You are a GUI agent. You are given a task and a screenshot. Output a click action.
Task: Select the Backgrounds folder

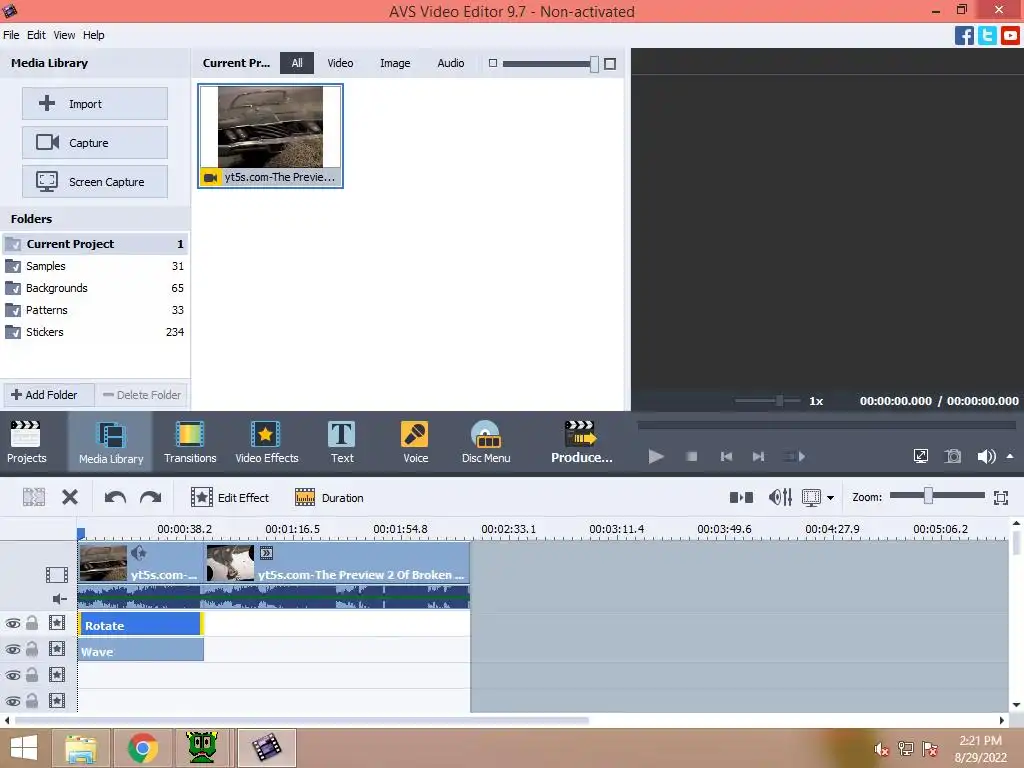tap(95, 288)
